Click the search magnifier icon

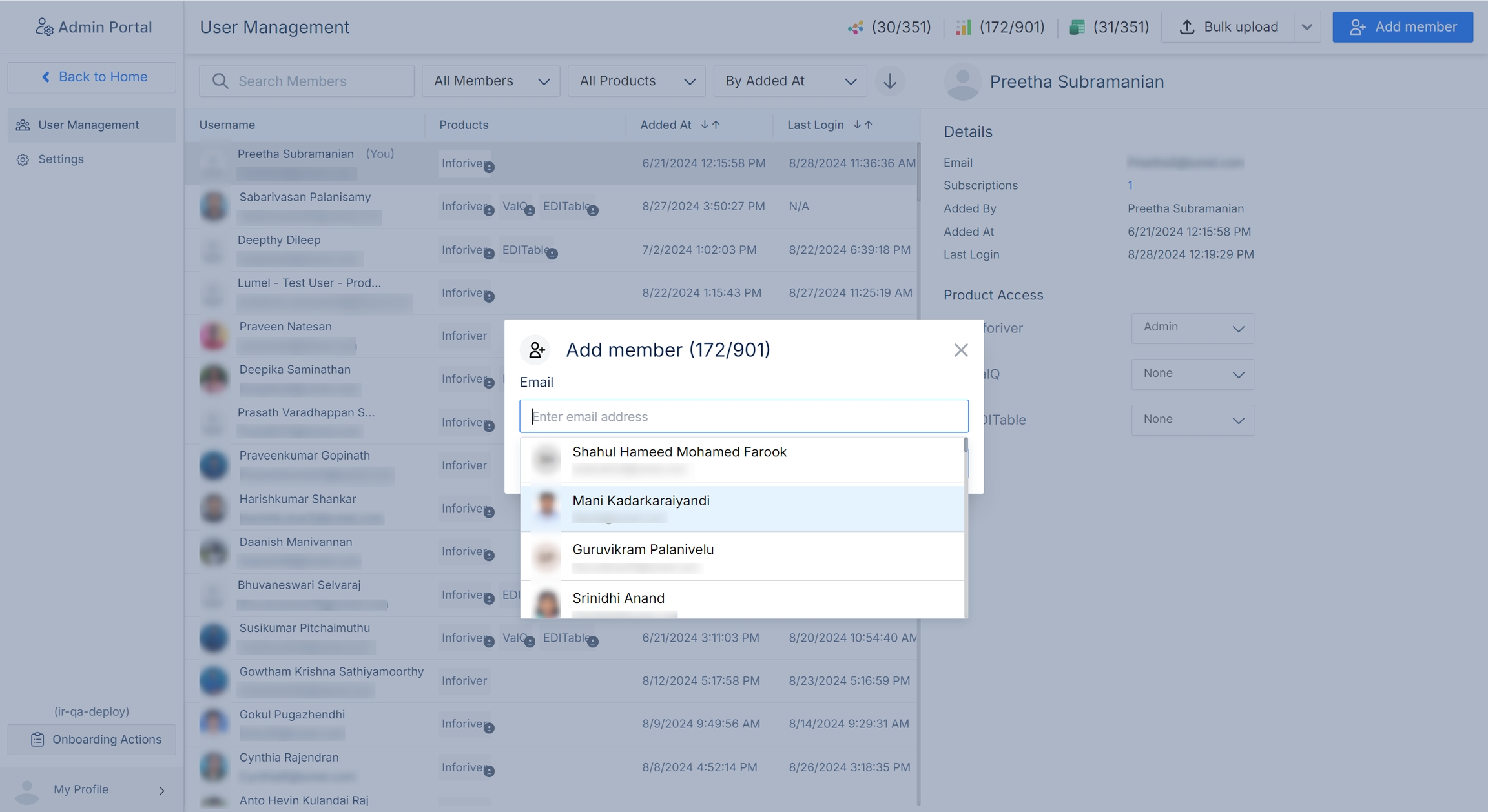pyautogui.click(x=220, y=81)
